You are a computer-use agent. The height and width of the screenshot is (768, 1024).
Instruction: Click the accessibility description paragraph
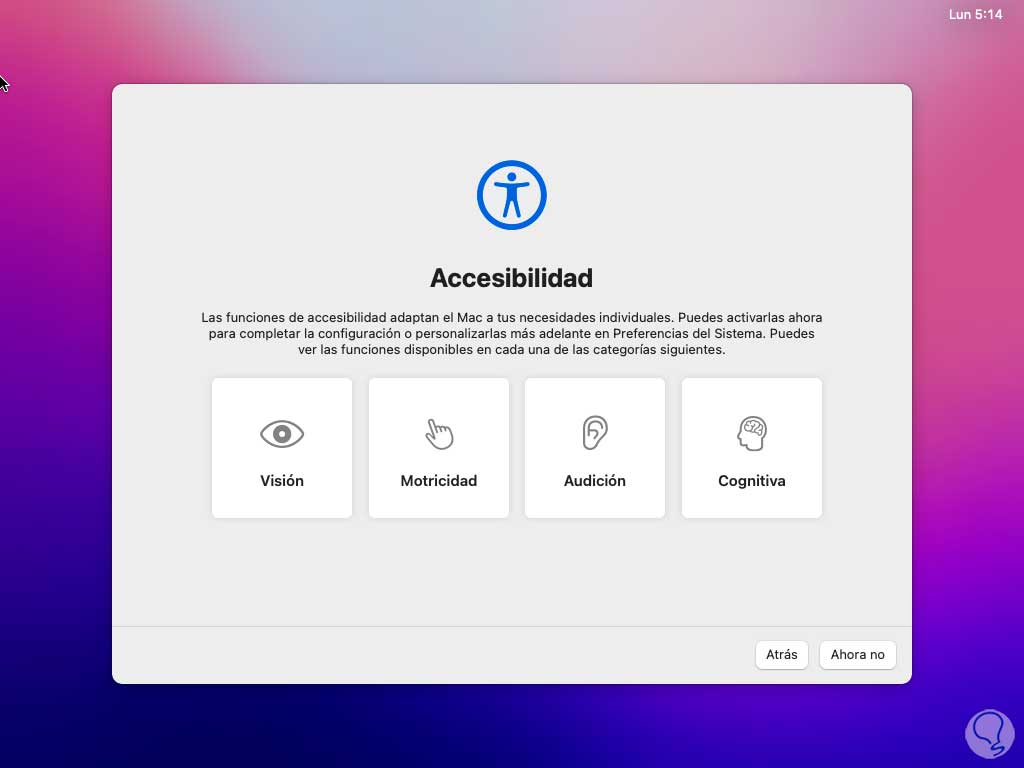pyautogui.click(x=511, y=334)
